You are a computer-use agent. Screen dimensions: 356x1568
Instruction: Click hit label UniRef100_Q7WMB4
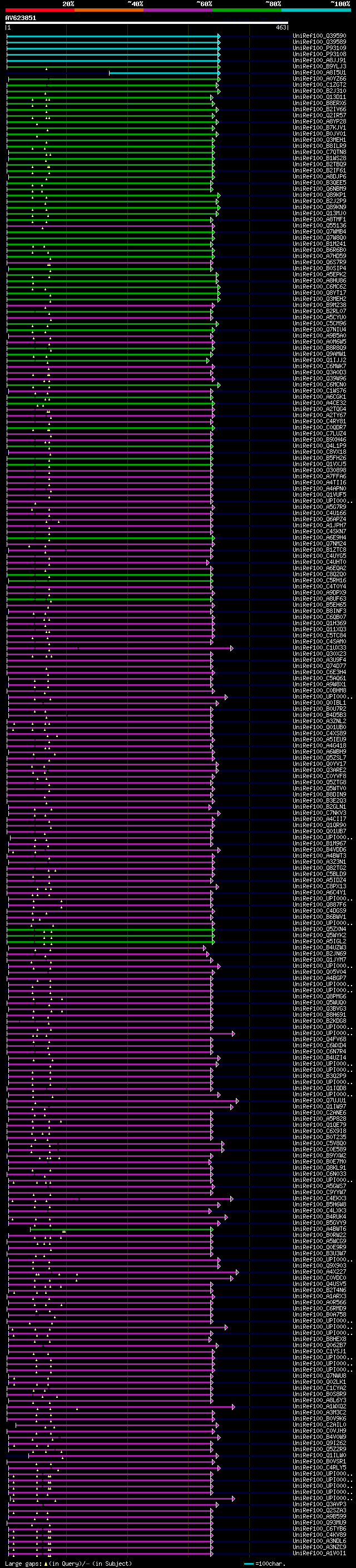[x=319, y=231]
